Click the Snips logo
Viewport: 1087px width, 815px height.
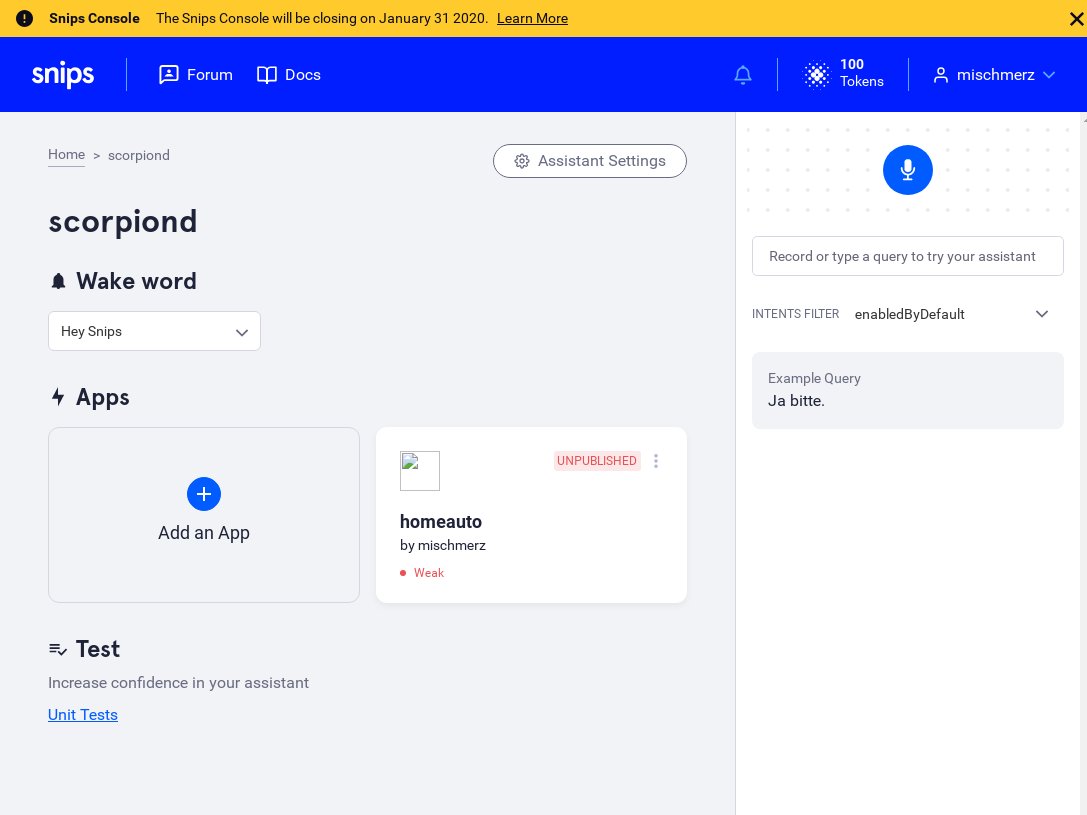pyautogui.click(x=63, y=74)
